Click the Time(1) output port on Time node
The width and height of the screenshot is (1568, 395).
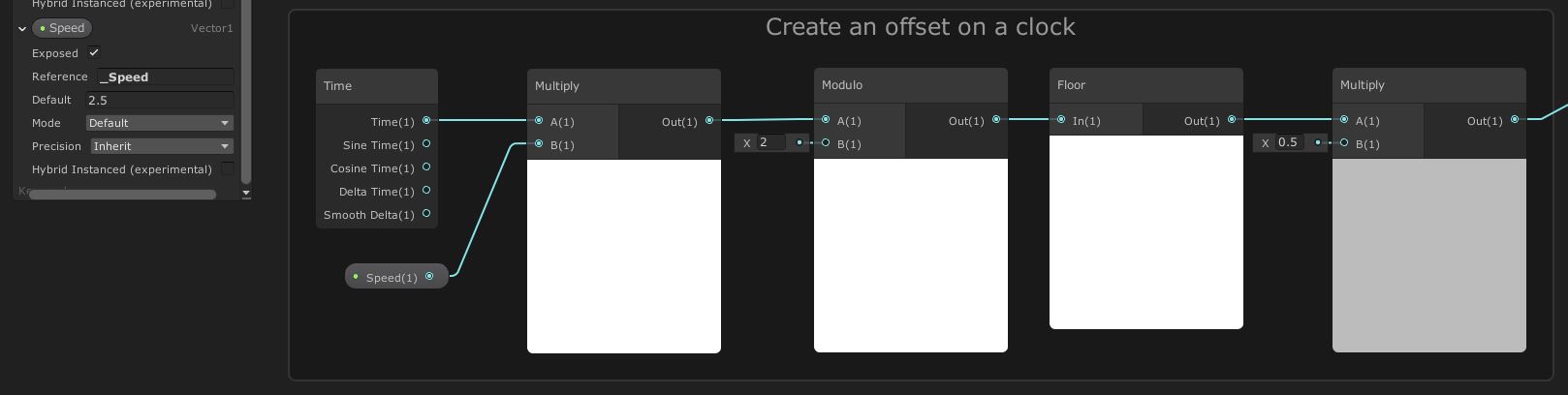(426, 121)
